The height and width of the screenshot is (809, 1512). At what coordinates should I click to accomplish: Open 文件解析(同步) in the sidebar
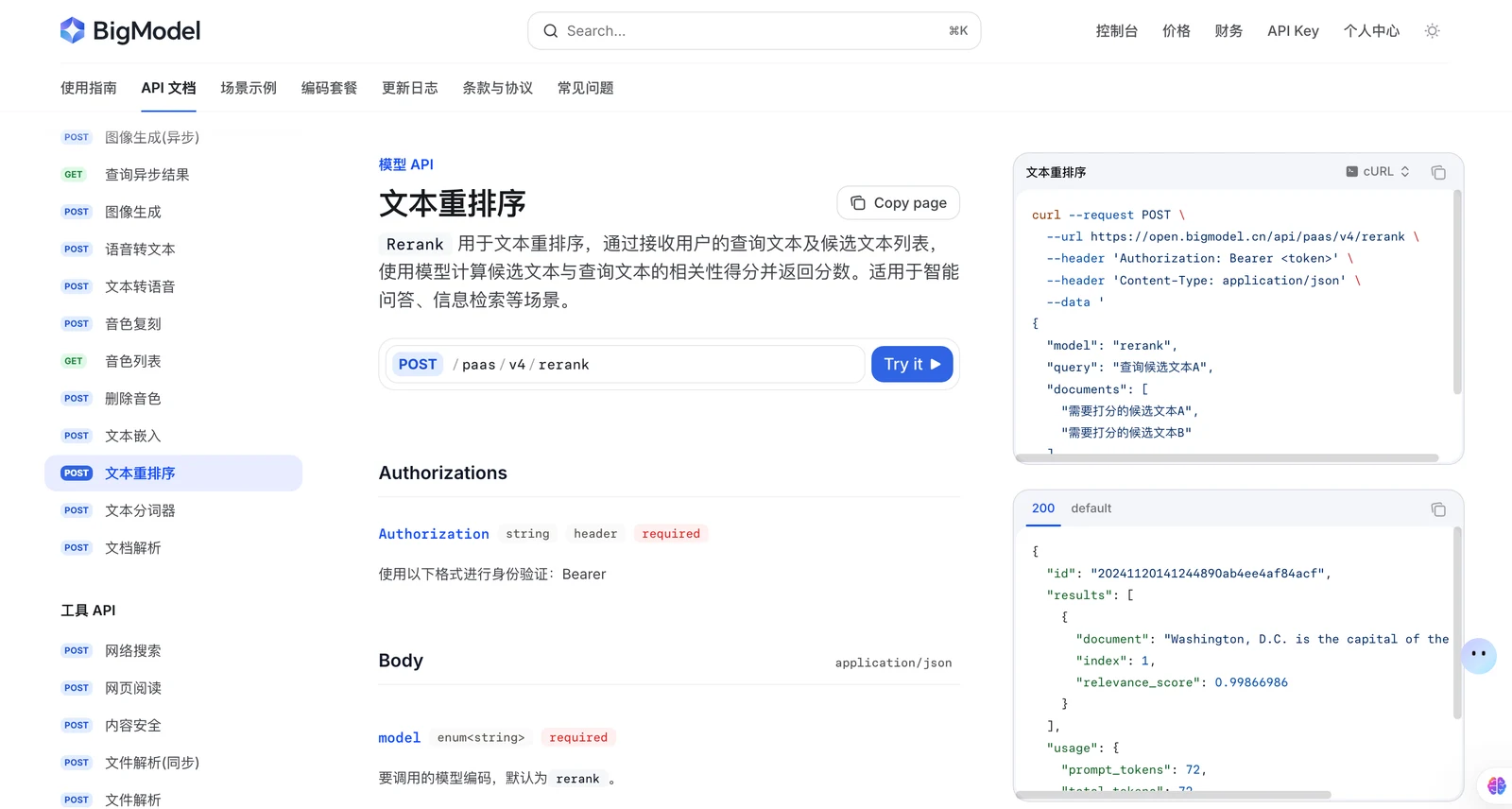coord(173,763)
